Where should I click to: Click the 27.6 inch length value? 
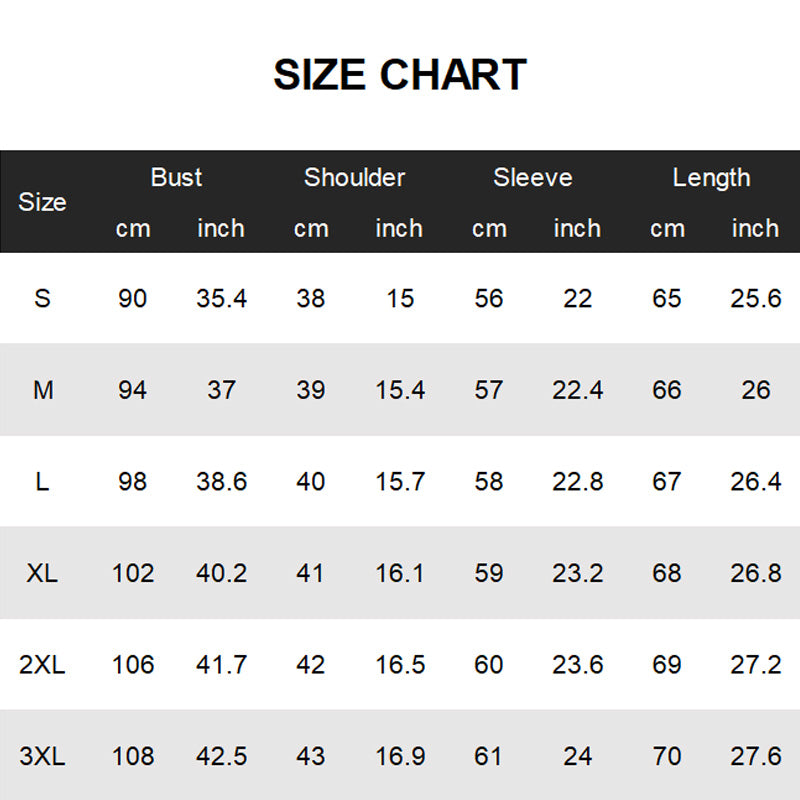(755, 757)
